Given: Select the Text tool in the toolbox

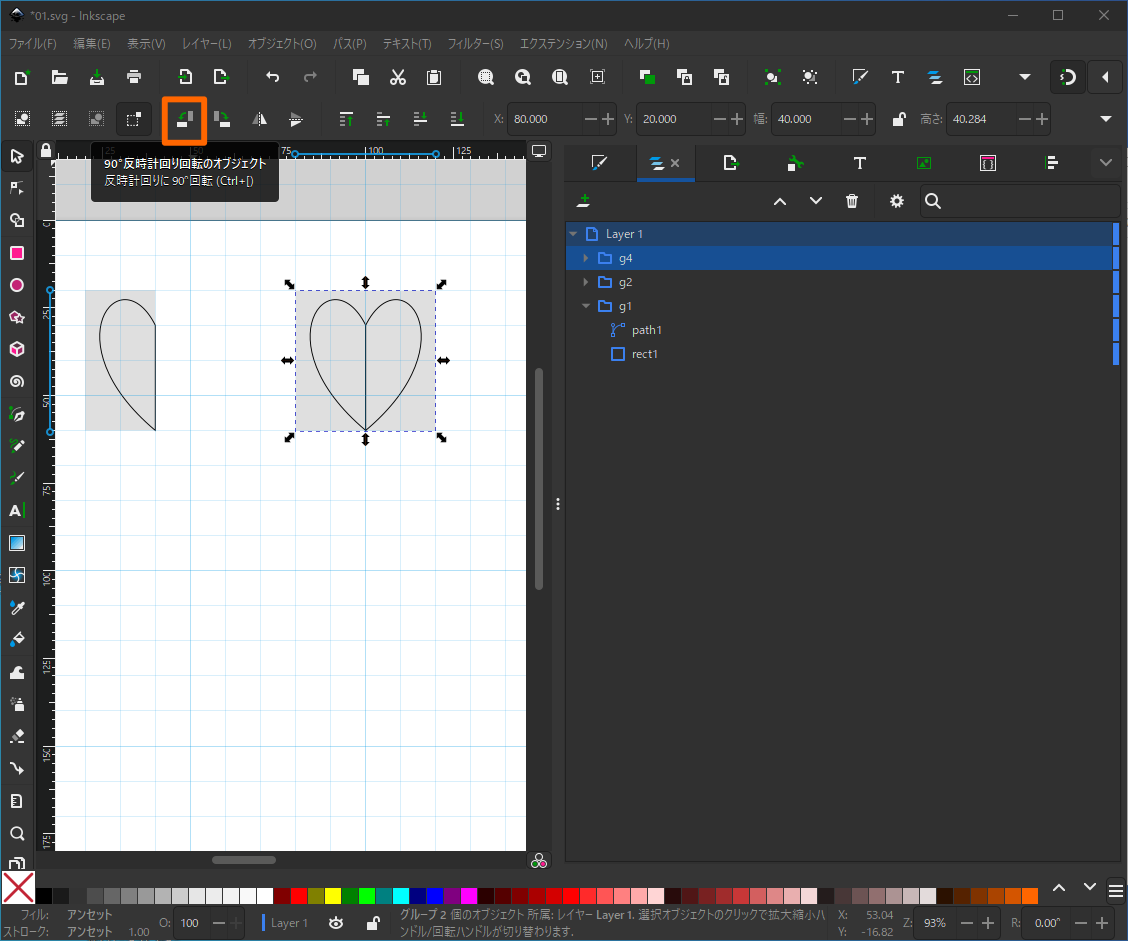Looking at the screenshot, I should pyautogui.click(x=17, y=511).
